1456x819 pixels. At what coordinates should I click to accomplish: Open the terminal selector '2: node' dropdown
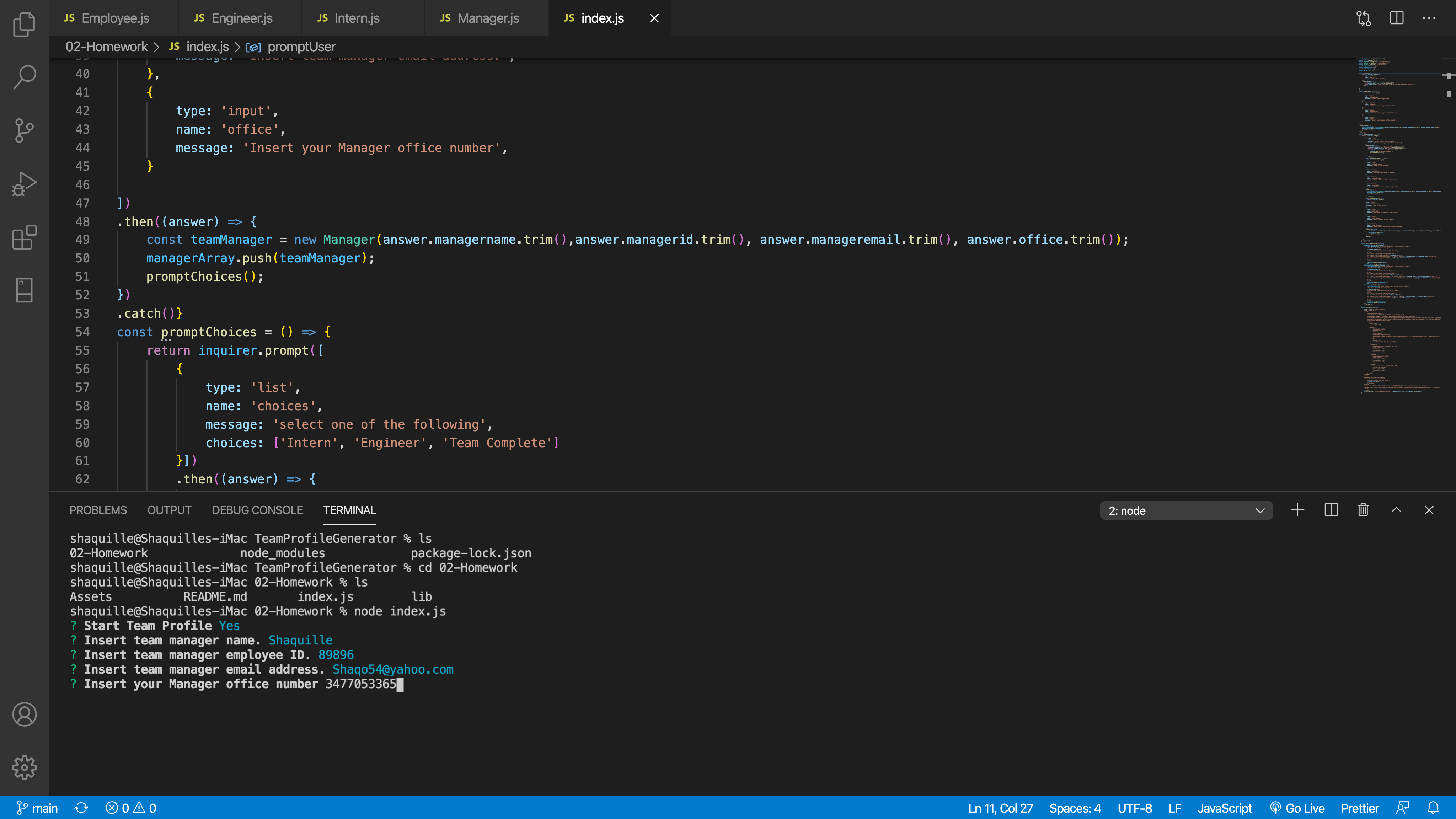[1186, 510]
